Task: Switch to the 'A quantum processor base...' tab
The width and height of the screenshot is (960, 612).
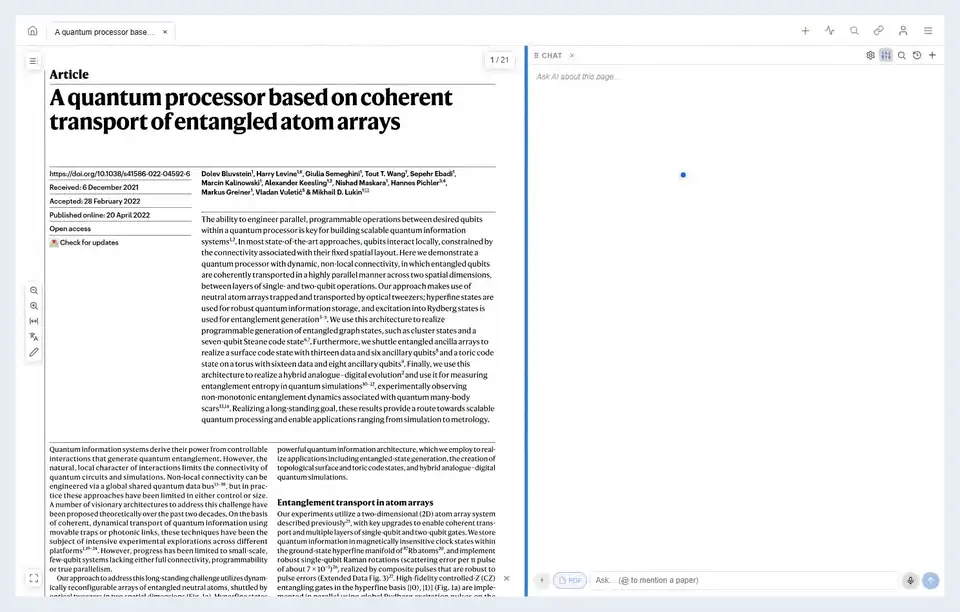Action: (x=104, y=32)
